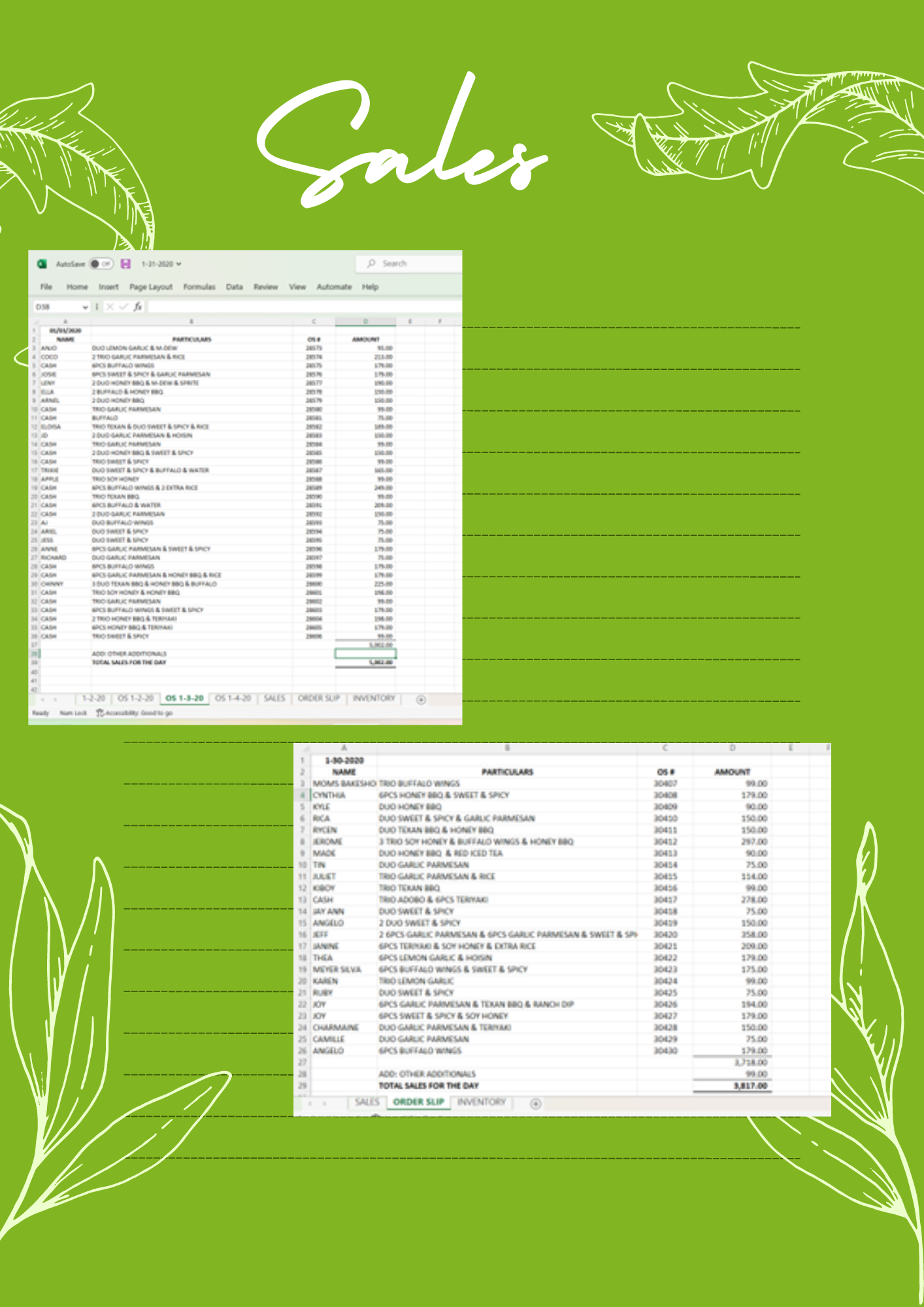Click the Ready status indicator
Image resolution: width=924 pixels, height=1307 pixels.
41,713
